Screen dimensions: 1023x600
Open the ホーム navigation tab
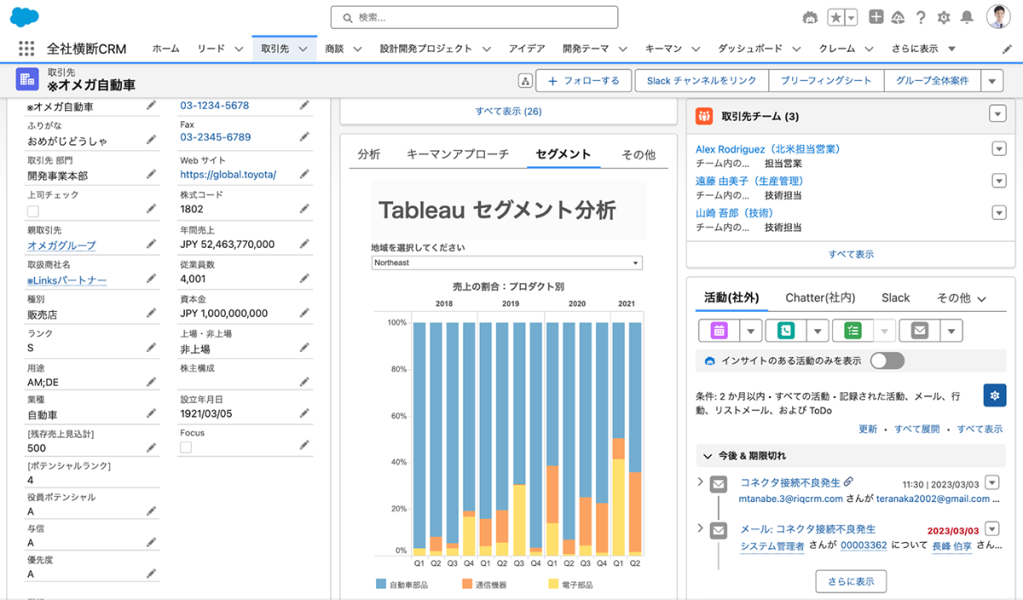coord(166,49)
